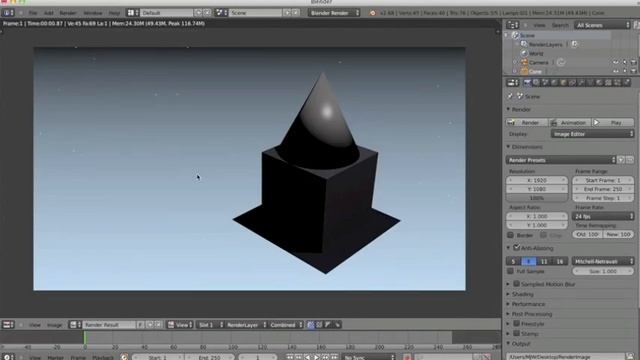Click the Play button in Render panel

click(612, 122)
